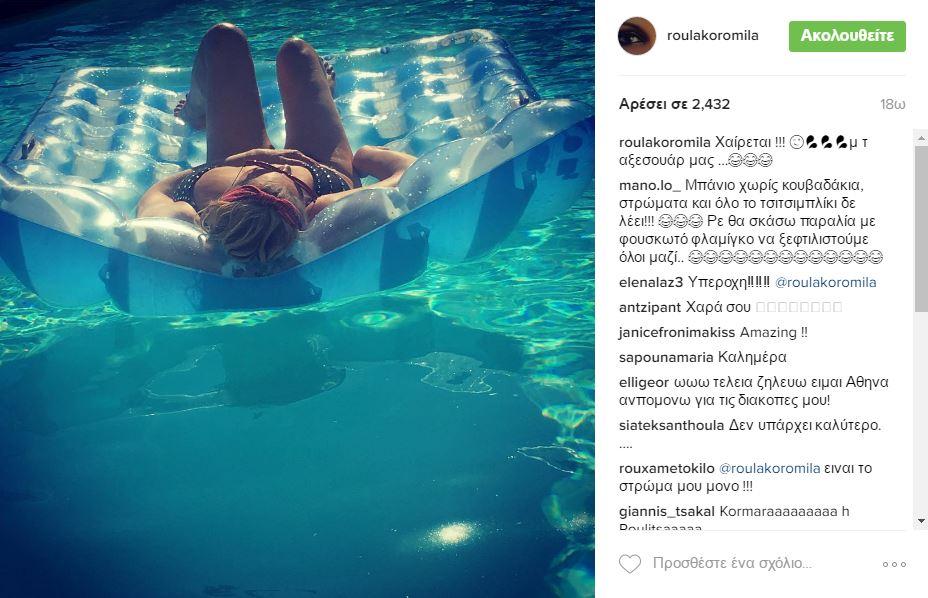The width and height of the screenshot is (928, 598).
Task: Click the heart like icon
Action: (x=630, y=564)
